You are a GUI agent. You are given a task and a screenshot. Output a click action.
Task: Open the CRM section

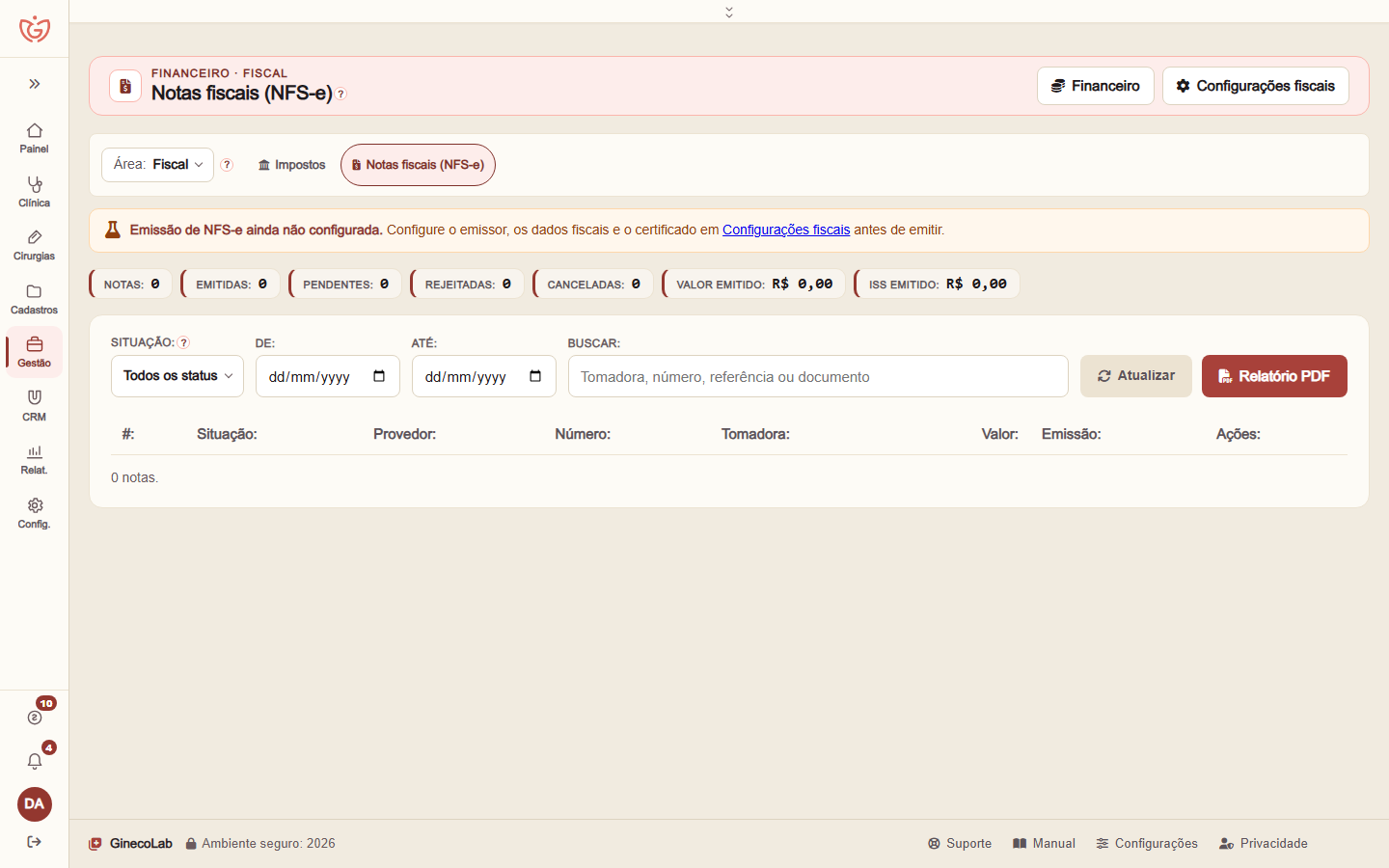[x=35, y=406]
